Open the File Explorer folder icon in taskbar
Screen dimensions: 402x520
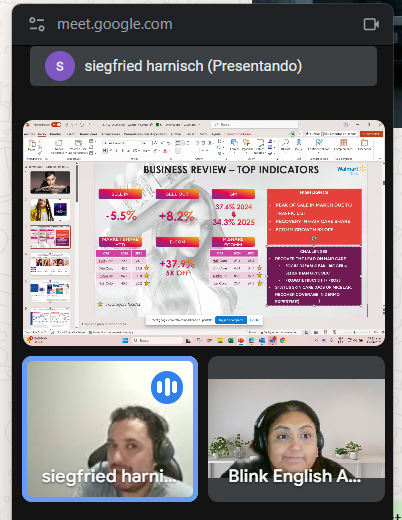click(220, 340)
